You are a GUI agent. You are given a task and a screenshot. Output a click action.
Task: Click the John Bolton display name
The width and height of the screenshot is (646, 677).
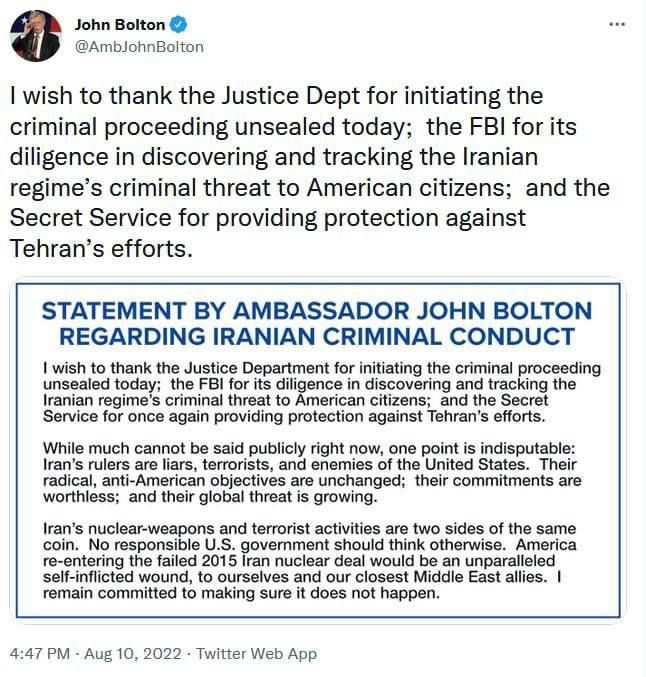[x=120, y=25]
